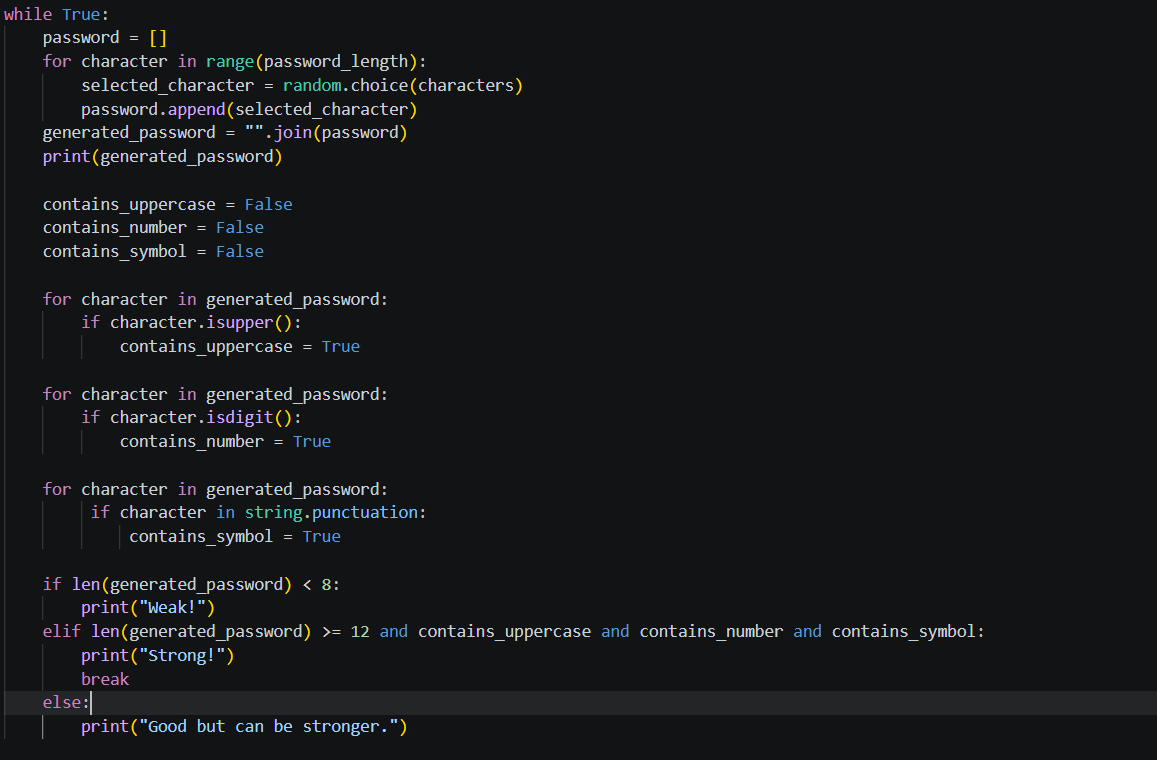Click 'contains_number = False' line
Image resolution: width=1157 pixels, height=760 pixels.
(153, 228)
